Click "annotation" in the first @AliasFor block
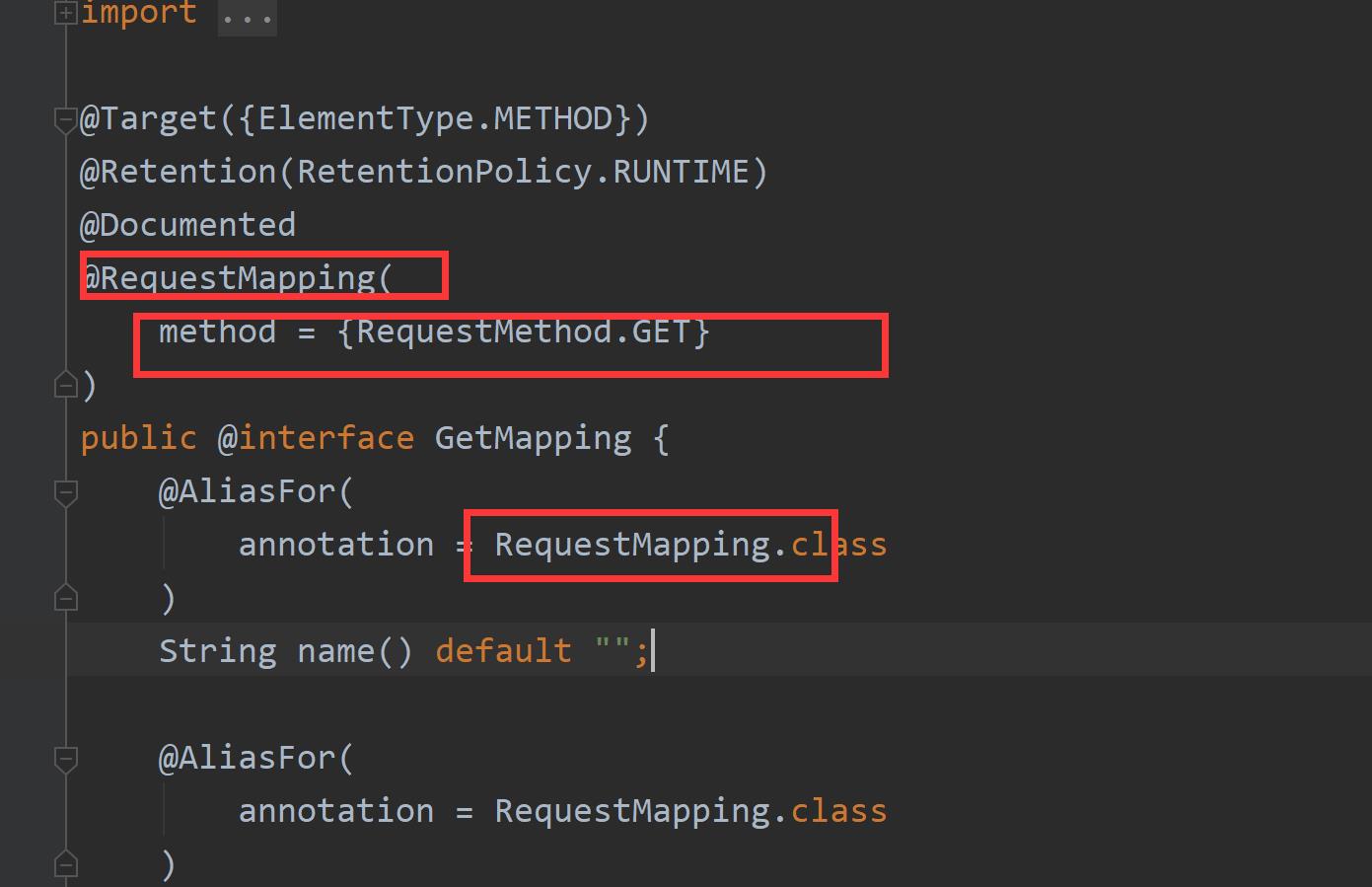The height and width of the screenshot is (887, 1372). click(x=336, y=545)
